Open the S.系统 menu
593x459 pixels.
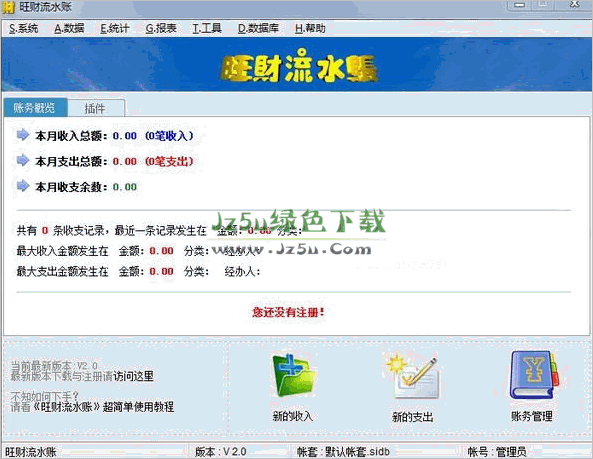click(x=23, y=28)
